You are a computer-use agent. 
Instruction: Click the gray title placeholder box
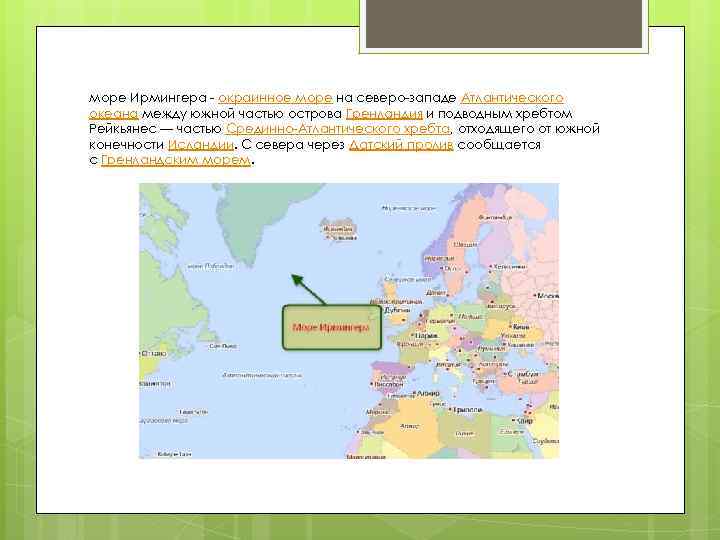click(504, 24)
